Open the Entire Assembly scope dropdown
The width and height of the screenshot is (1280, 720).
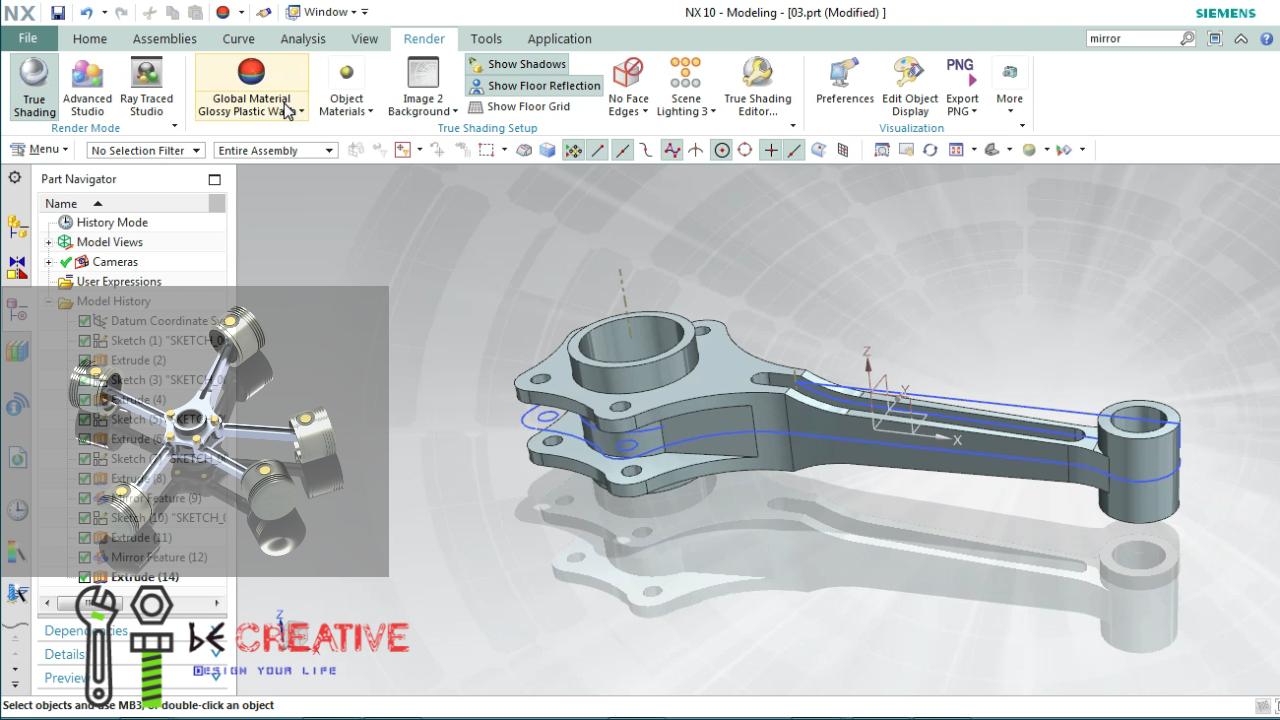coord(275,151)
